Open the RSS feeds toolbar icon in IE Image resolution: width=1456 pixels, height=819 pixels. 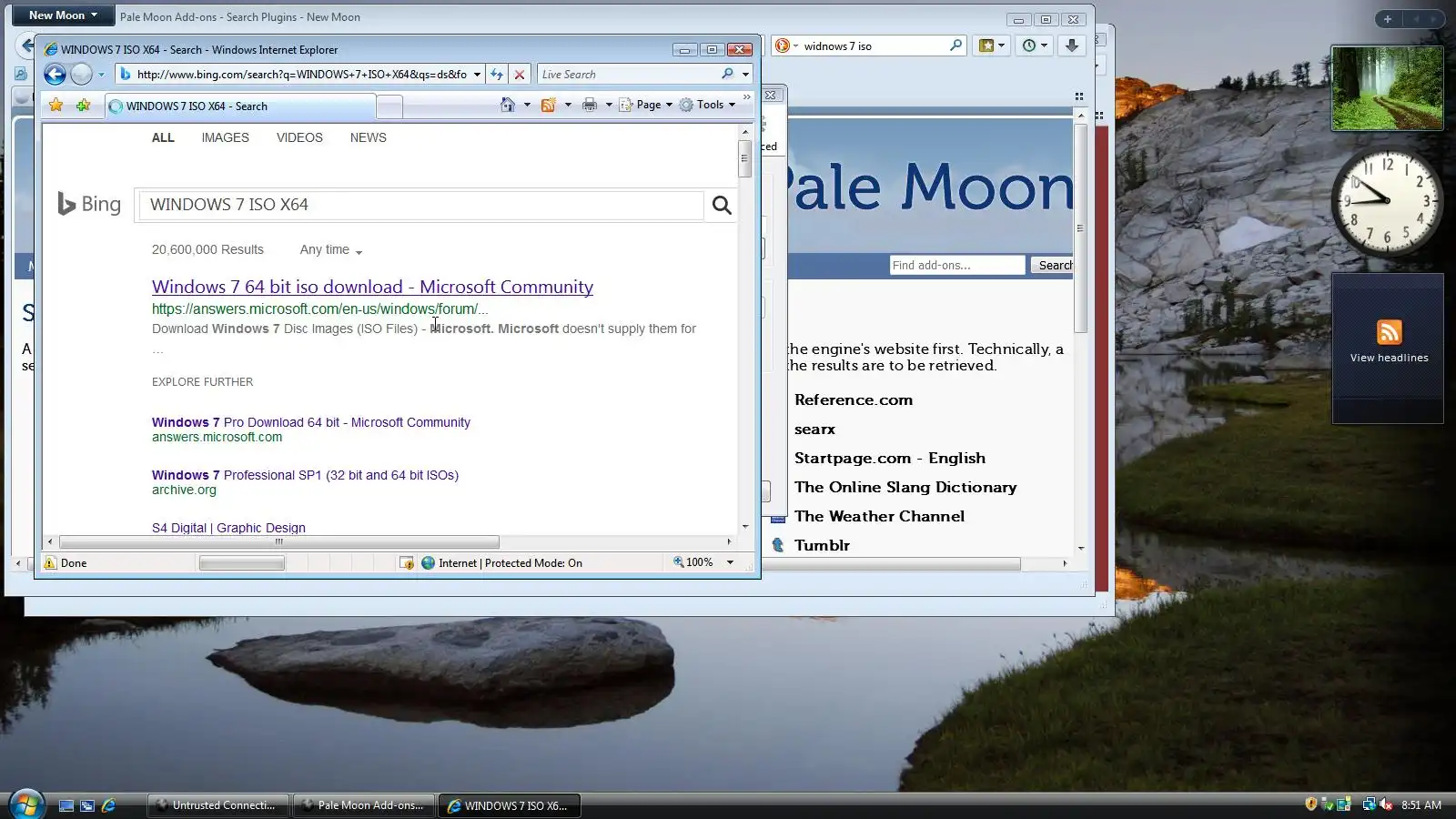point(549,105)
